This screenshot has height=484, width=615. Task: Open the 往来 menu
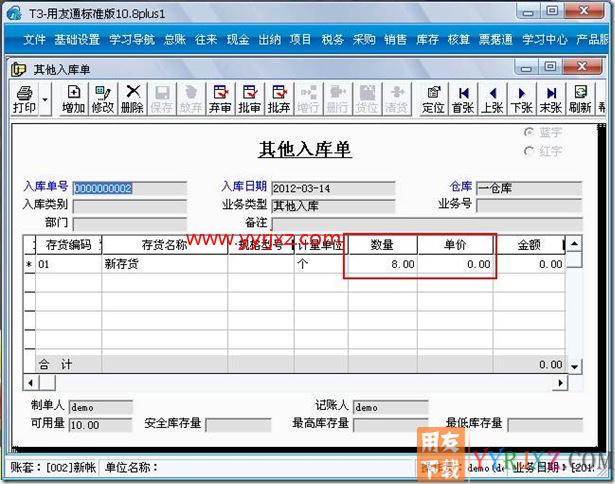(206, 39)
